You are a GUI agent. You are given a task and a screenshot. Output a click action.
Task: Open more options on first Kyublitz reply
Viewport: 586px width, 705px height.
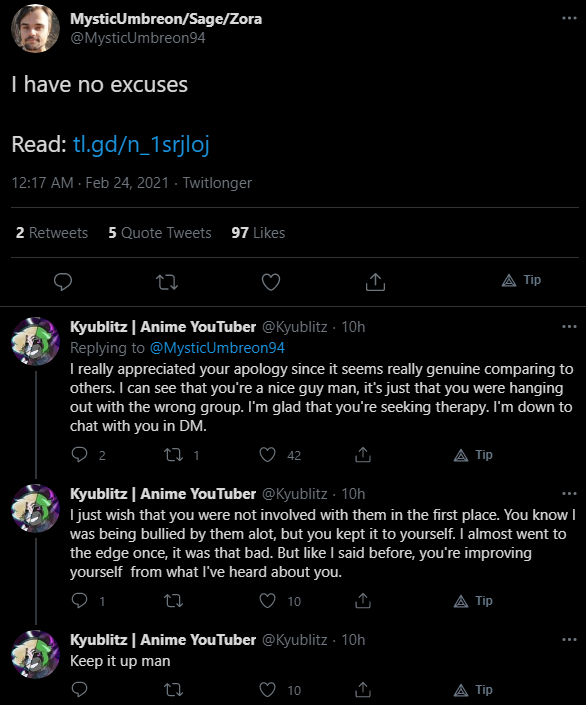coord(569,326)
